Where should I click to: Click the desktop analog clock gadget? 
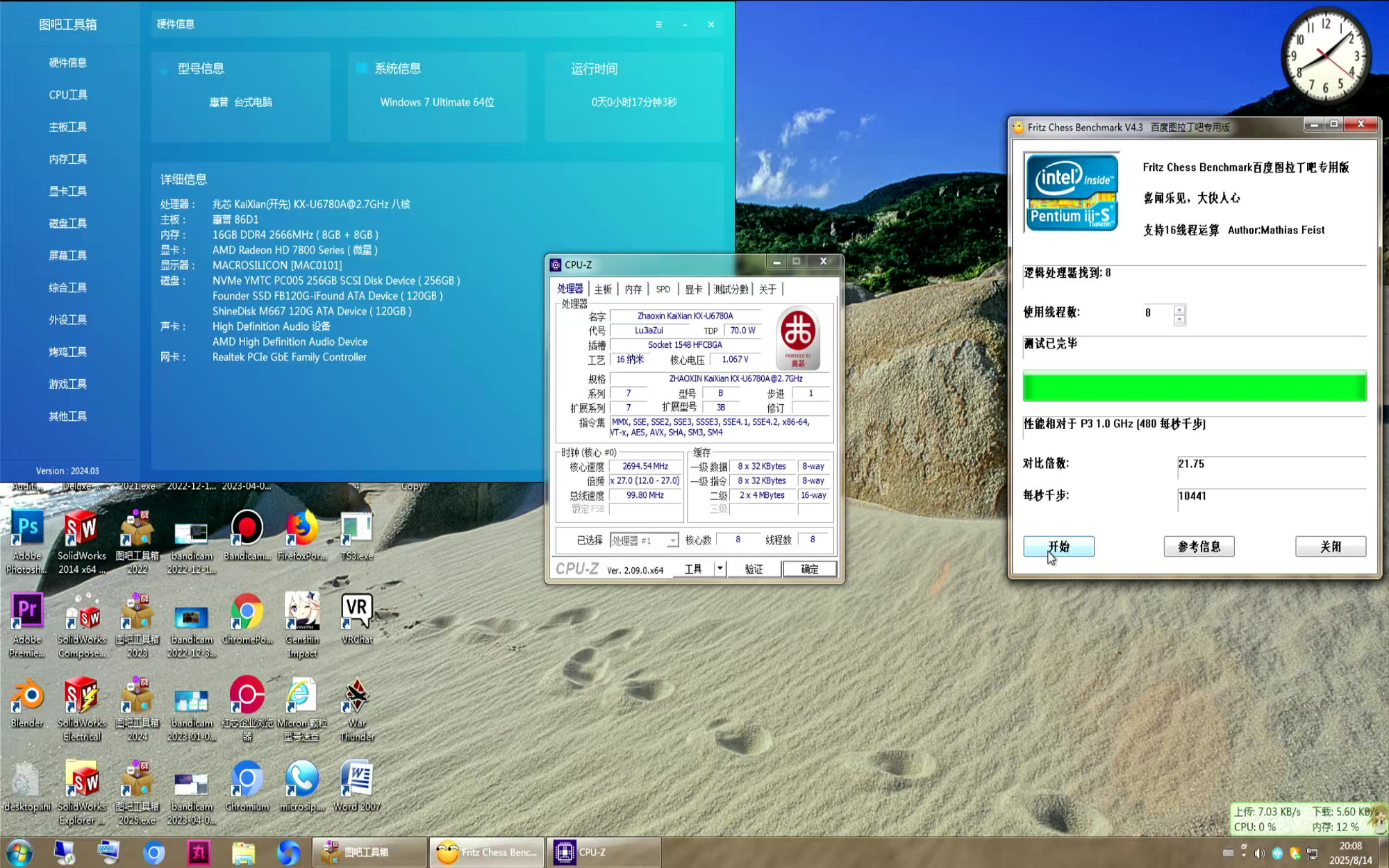[x=1326, y=56]
